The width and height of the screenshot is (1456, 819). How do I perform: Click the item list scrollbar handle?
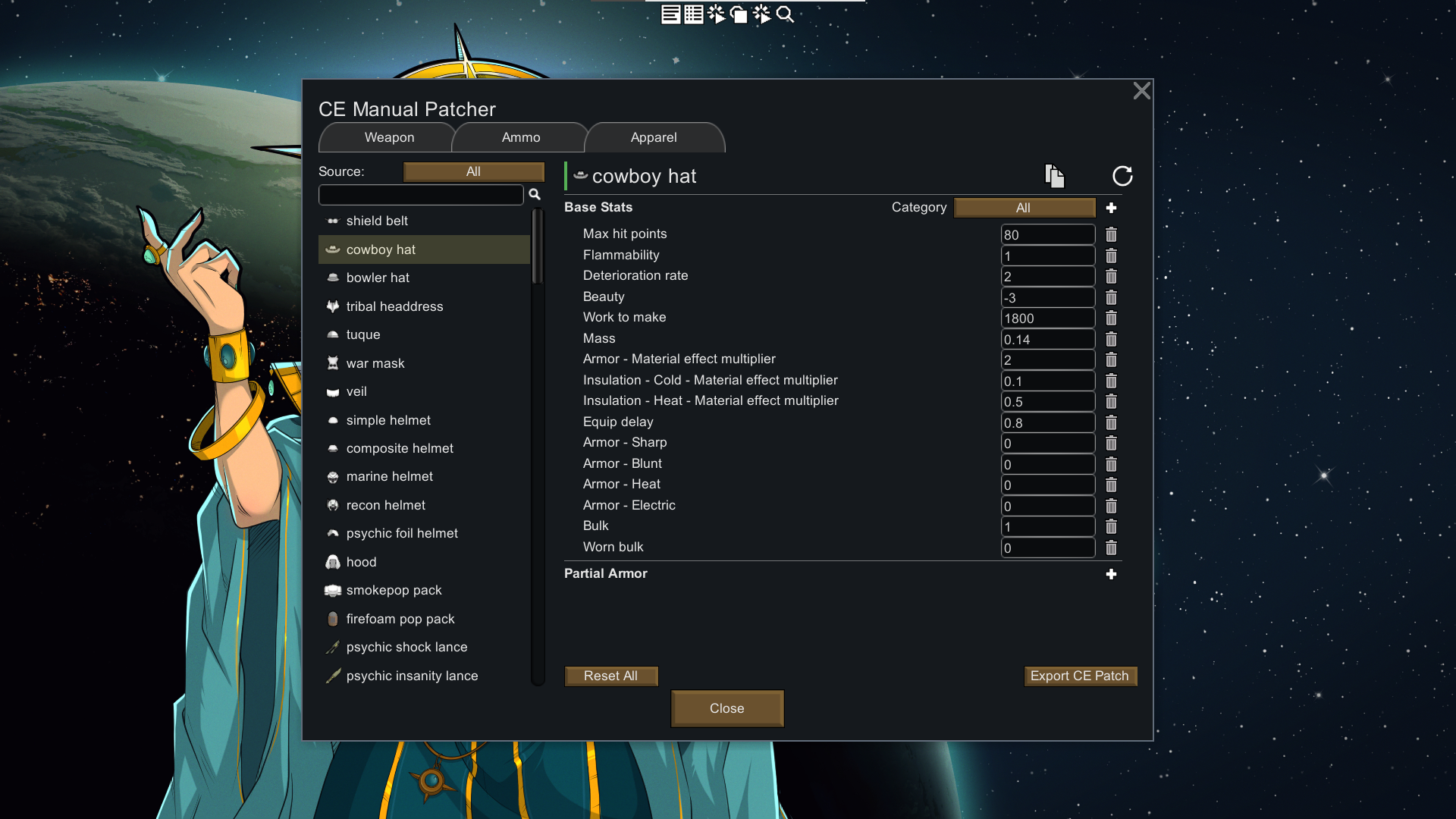tap(538, 246)
